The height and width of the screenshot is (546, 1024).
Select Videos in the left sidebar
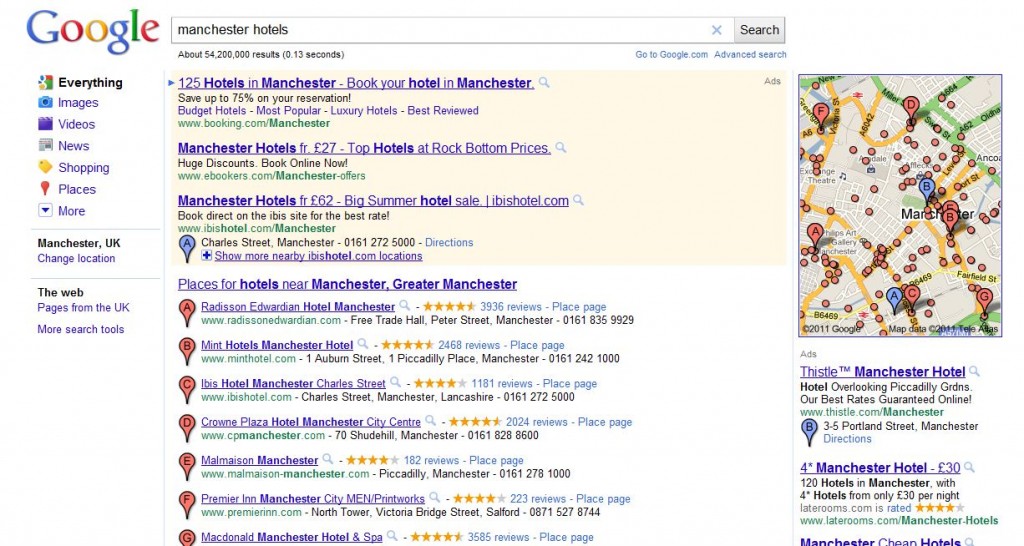point(76,124)
